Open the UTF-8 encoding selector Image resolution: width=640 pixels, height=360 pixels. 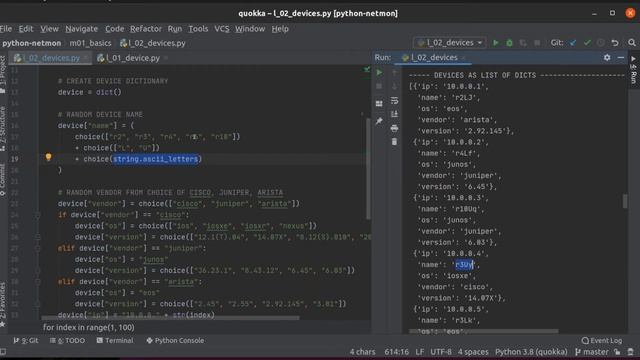click(x=441, y=351)
